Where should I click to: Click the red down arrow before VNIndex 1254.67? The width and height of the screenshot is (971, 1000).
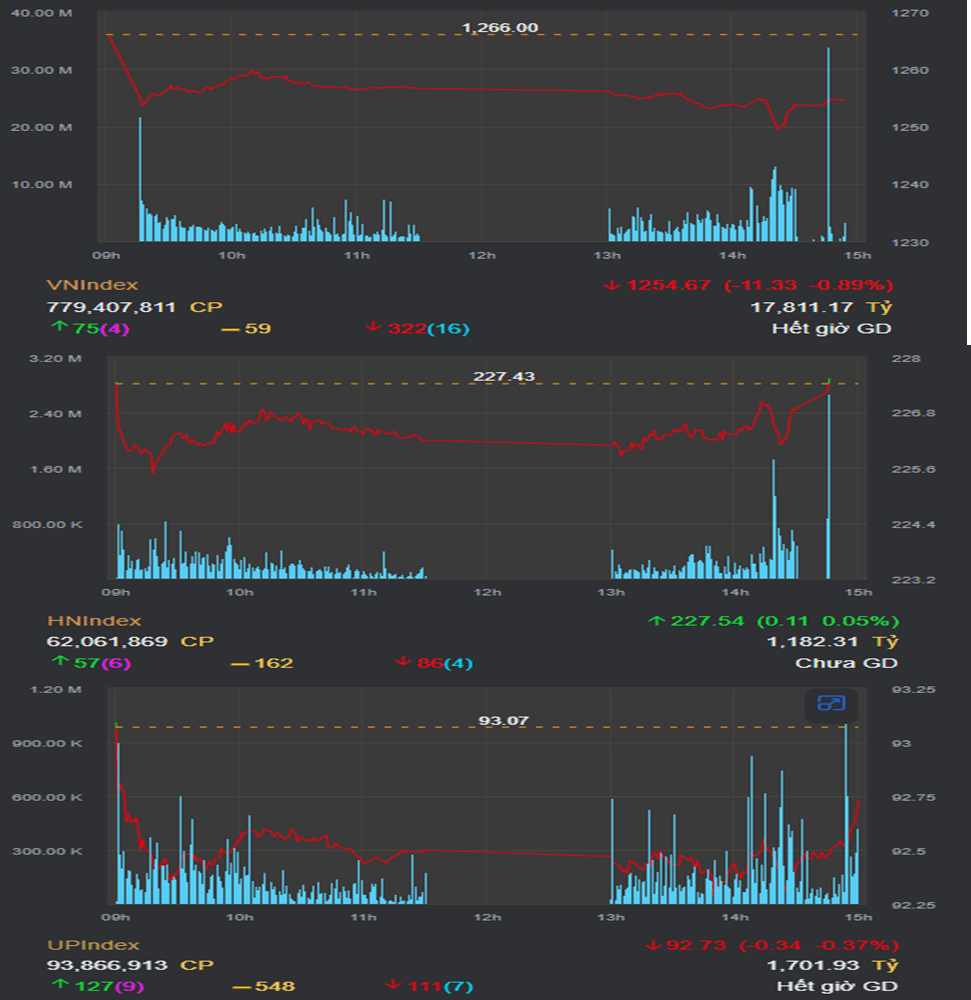[x=612, y=285]
